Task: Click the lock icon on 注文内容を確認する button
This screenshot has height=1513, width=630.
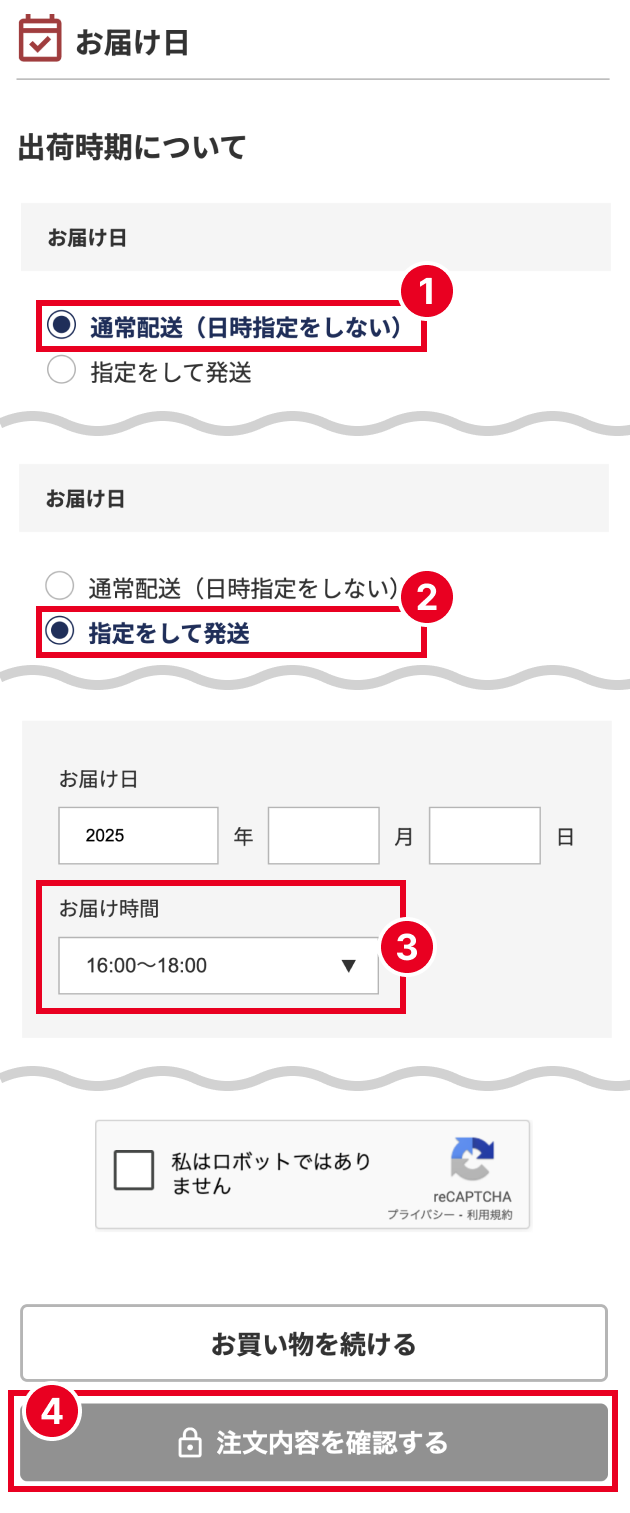Action: point(189,1443)
